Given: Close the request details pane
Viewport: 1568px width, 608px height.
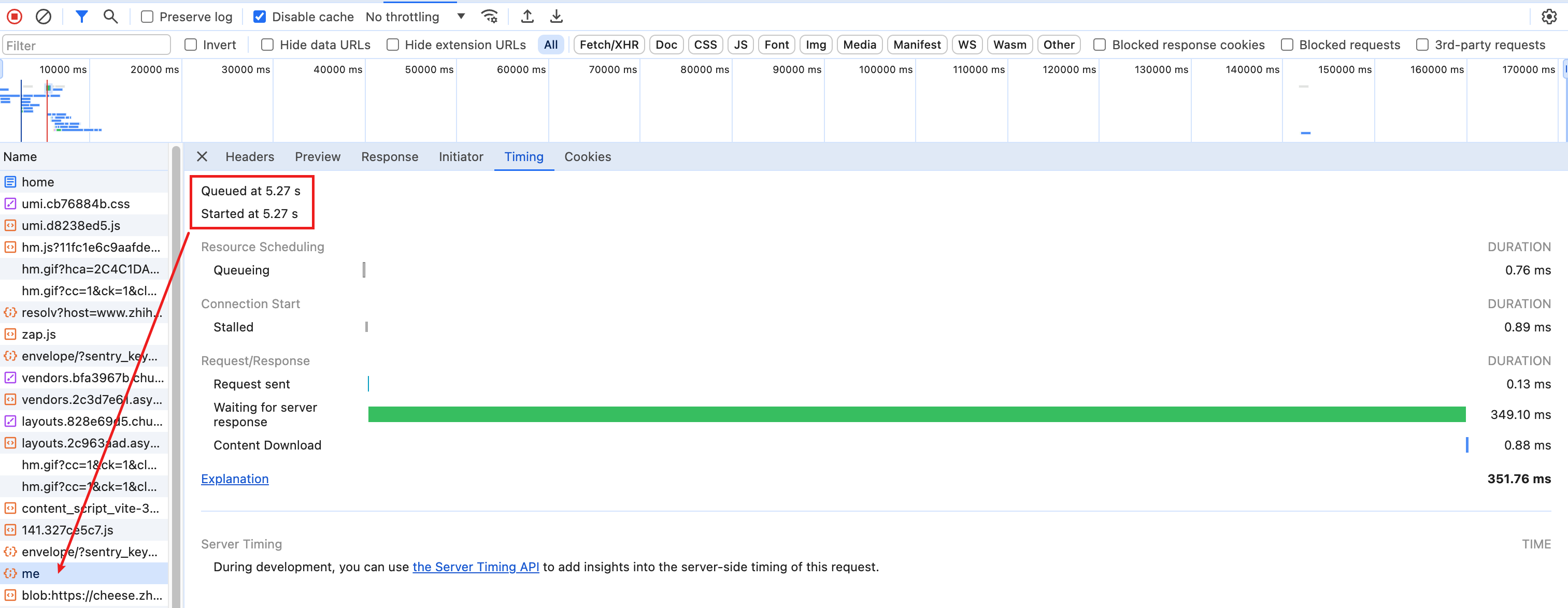Looking at the screenshot, I should click(x=202, y=156).
